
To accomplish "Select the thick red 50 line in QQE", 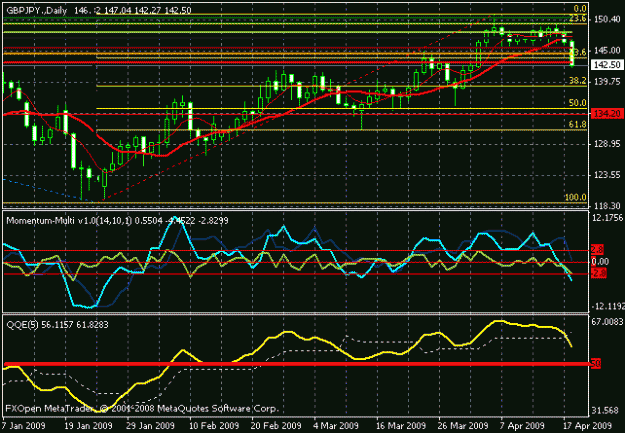I will coord(297,364).
